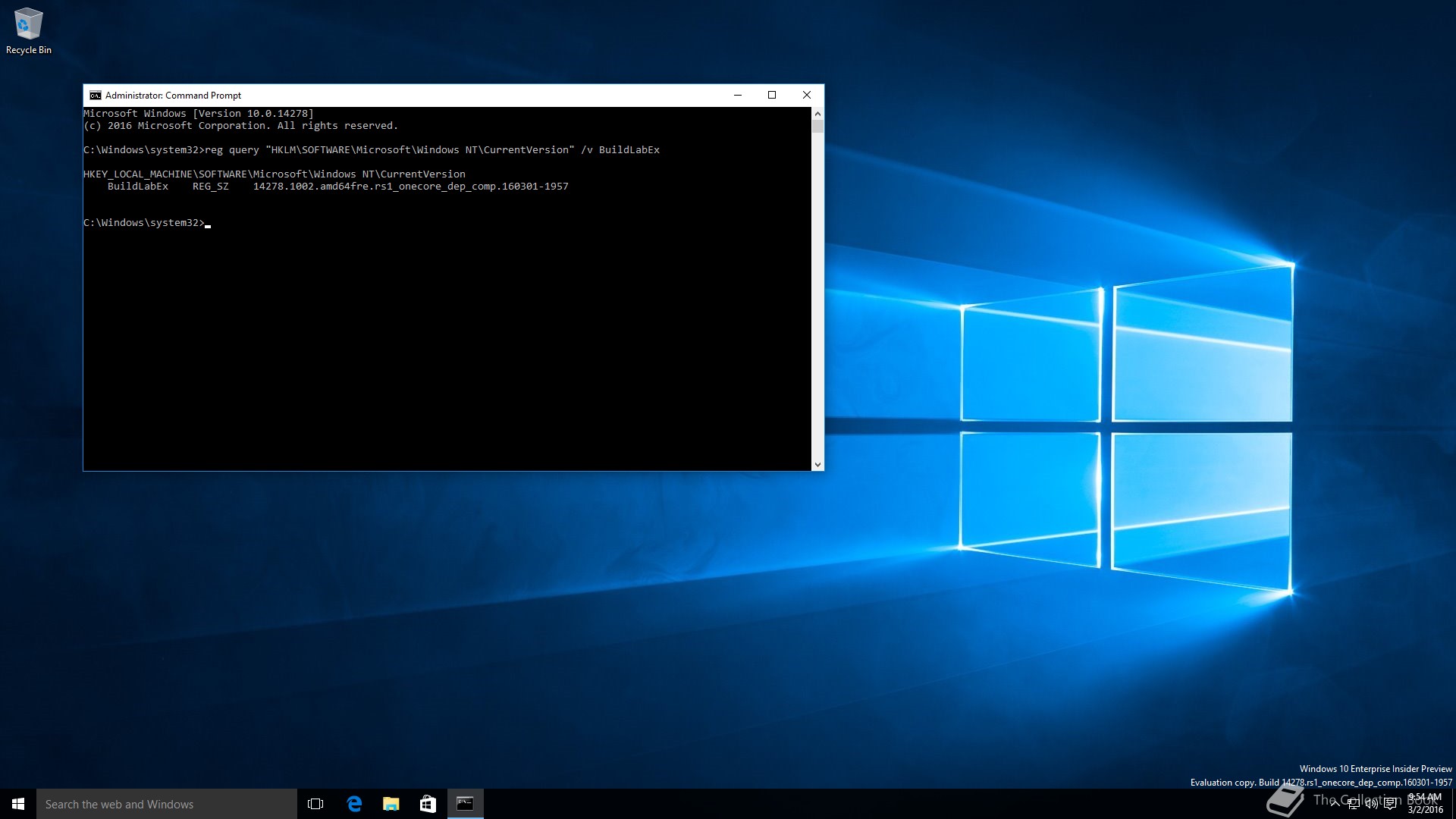
Task: Click the HKEY_LOCAL_MACHINE registry path output line
Action: tap(275, 174)
